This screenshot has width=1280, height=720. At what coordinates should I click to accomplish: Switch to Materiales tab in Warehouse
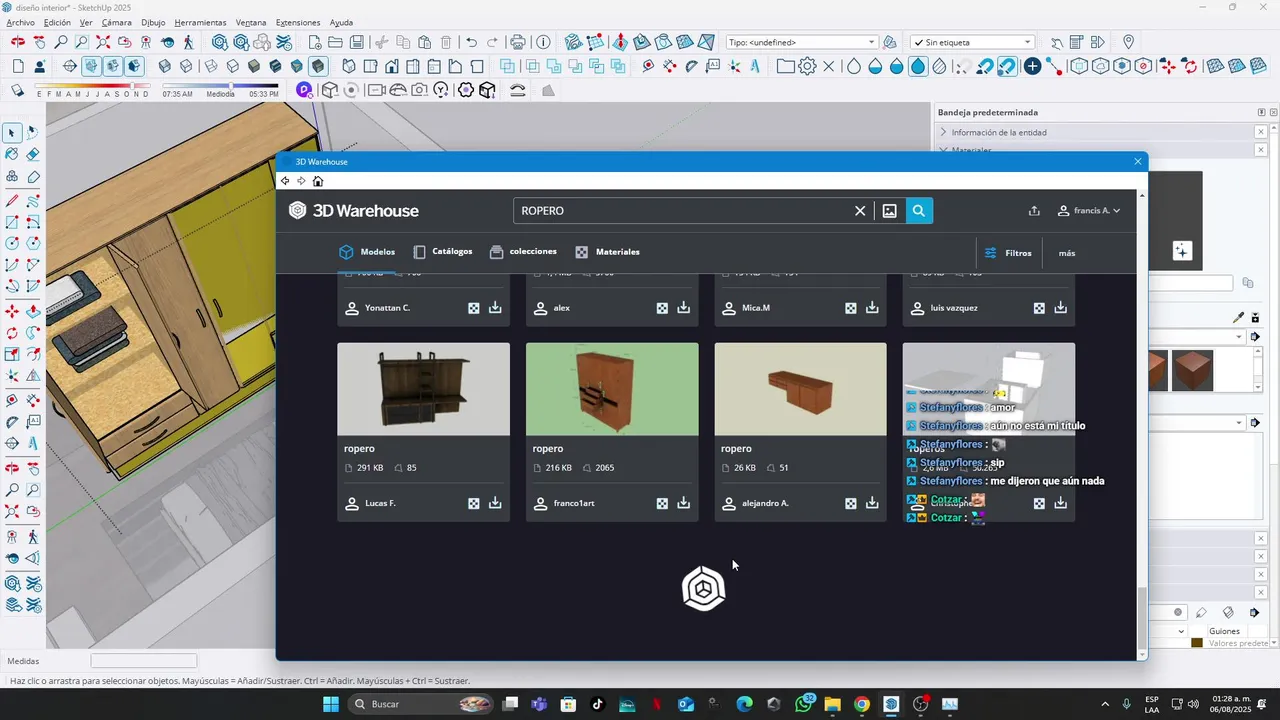pyautogui.click(x=608, y=252)
